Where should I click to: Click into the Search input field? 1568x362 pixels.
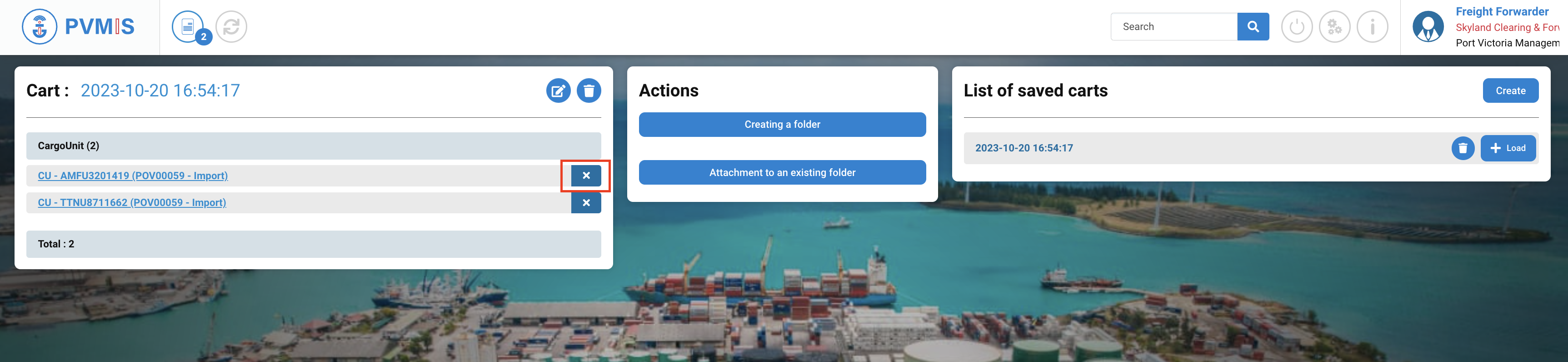1174,27
